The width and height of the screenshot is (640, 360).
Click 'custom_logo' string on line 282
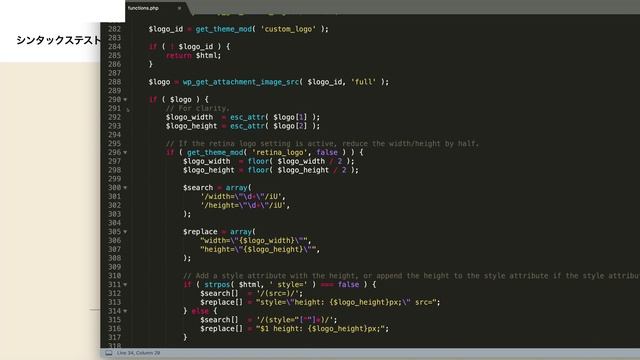point(288,29)
